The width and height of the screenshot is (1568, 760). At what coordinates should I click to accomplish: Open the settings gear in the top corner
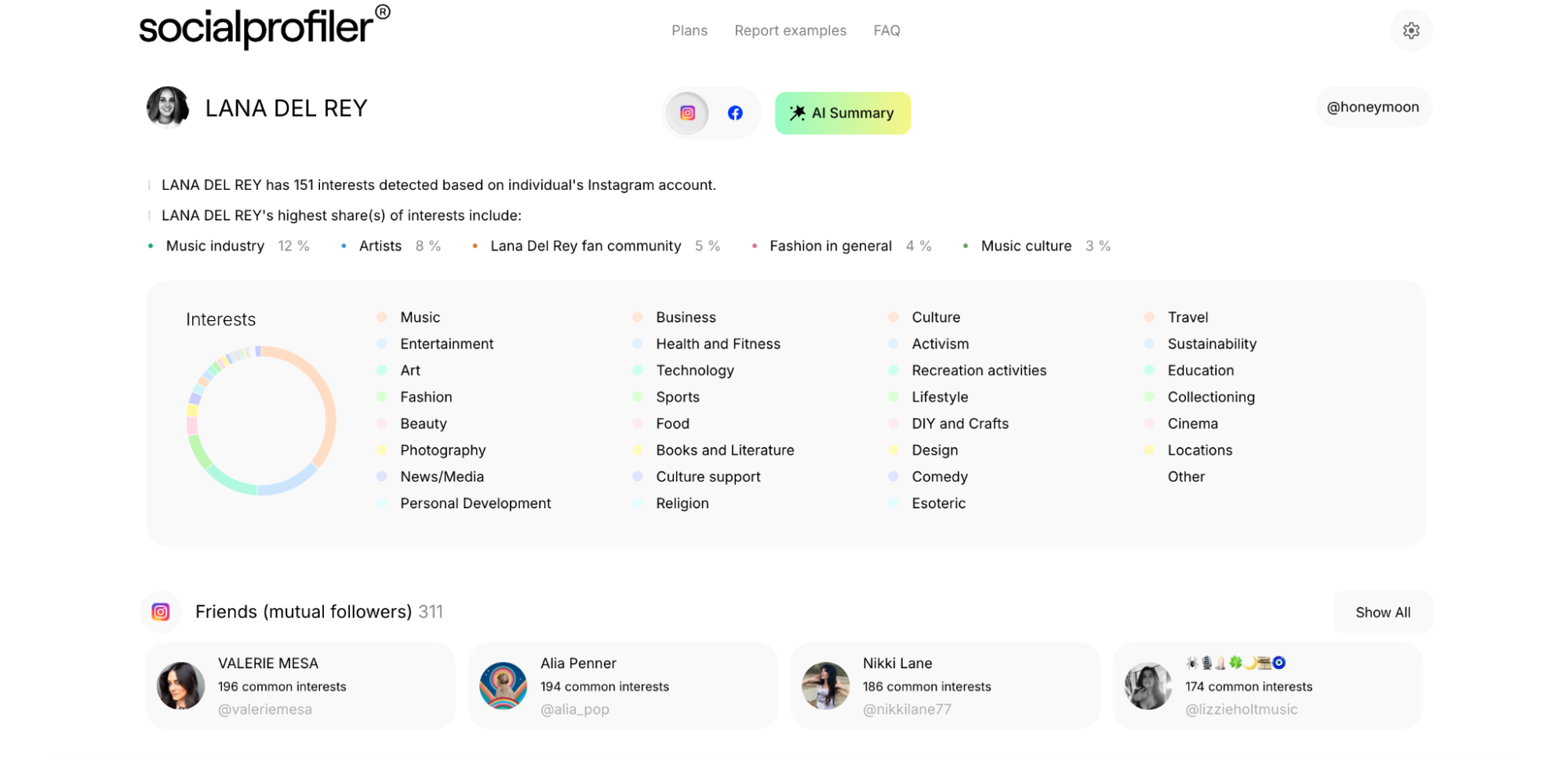[1410, 30]
